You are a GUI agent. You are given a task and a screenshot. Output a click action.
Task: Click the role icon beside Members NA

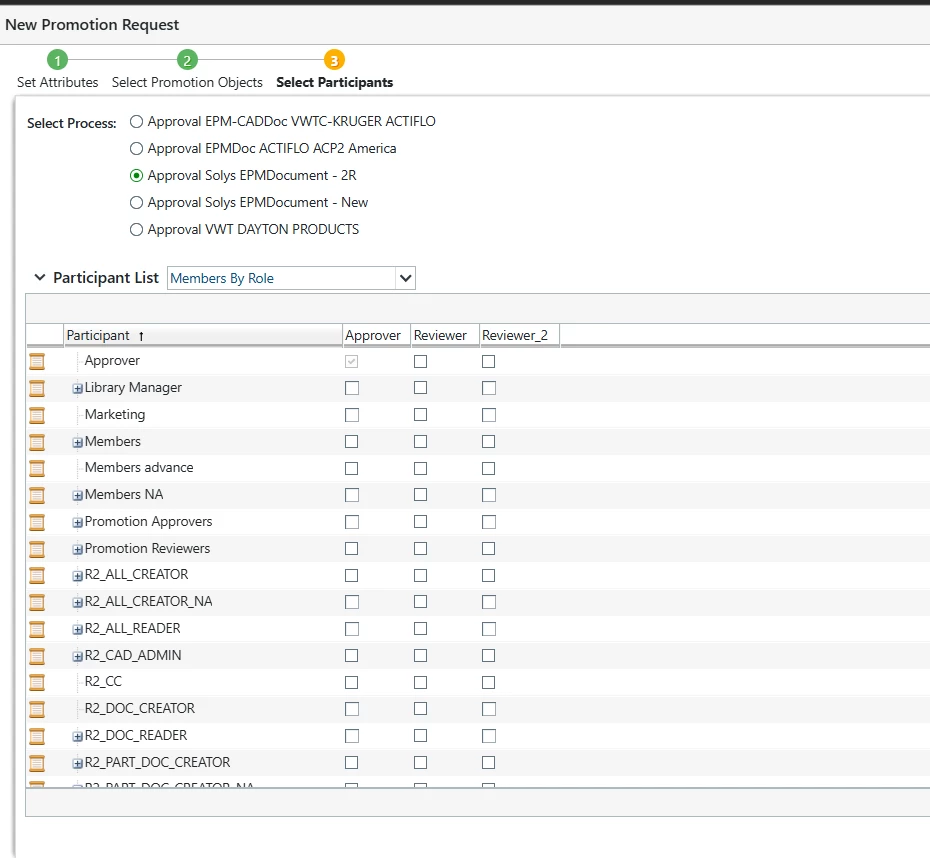[x=37, y=495]
